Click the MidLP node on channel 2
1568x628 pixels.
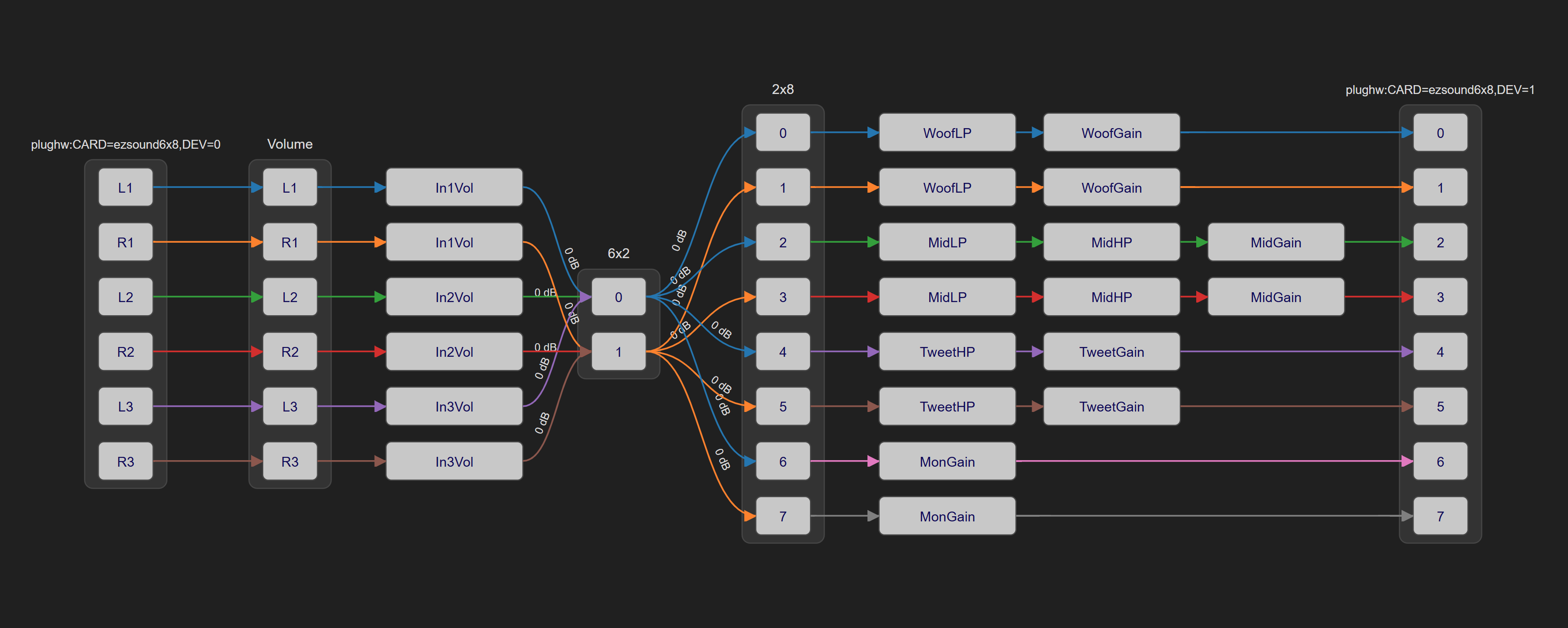coord(947,242)
